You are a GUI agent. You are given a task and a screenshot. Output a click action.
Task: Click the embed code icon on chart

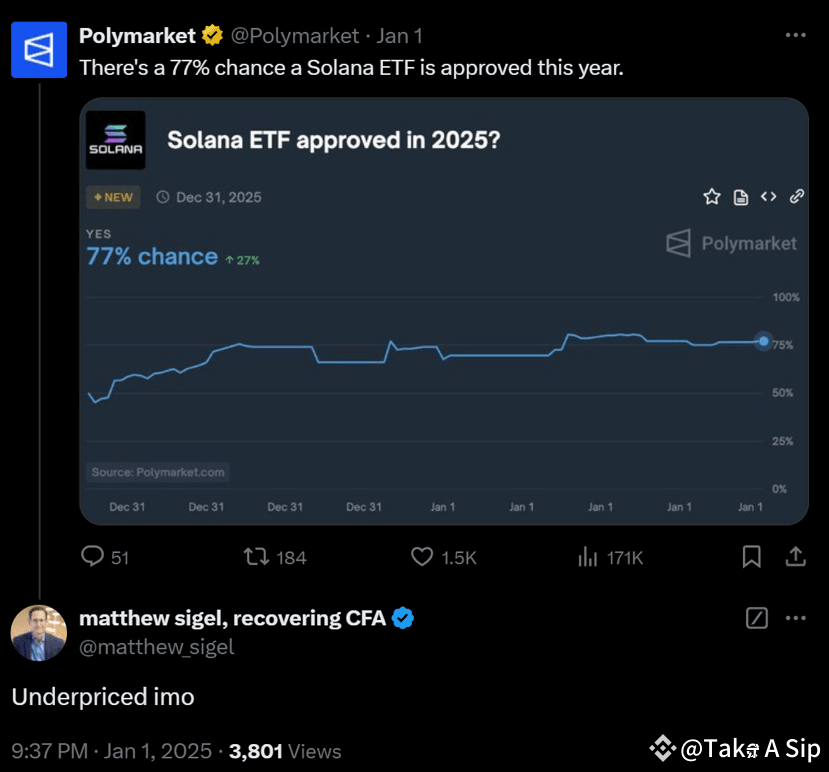pyautogui.click(x=768, y=197)
